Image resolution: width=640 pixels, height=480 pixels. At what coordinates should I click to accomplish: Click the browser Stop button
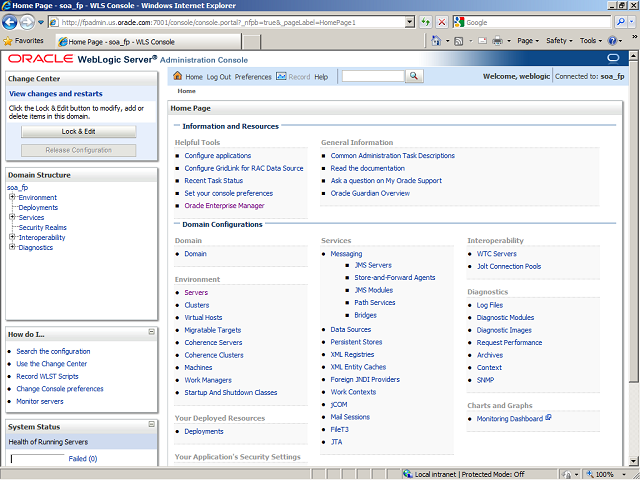click(443, 22)
